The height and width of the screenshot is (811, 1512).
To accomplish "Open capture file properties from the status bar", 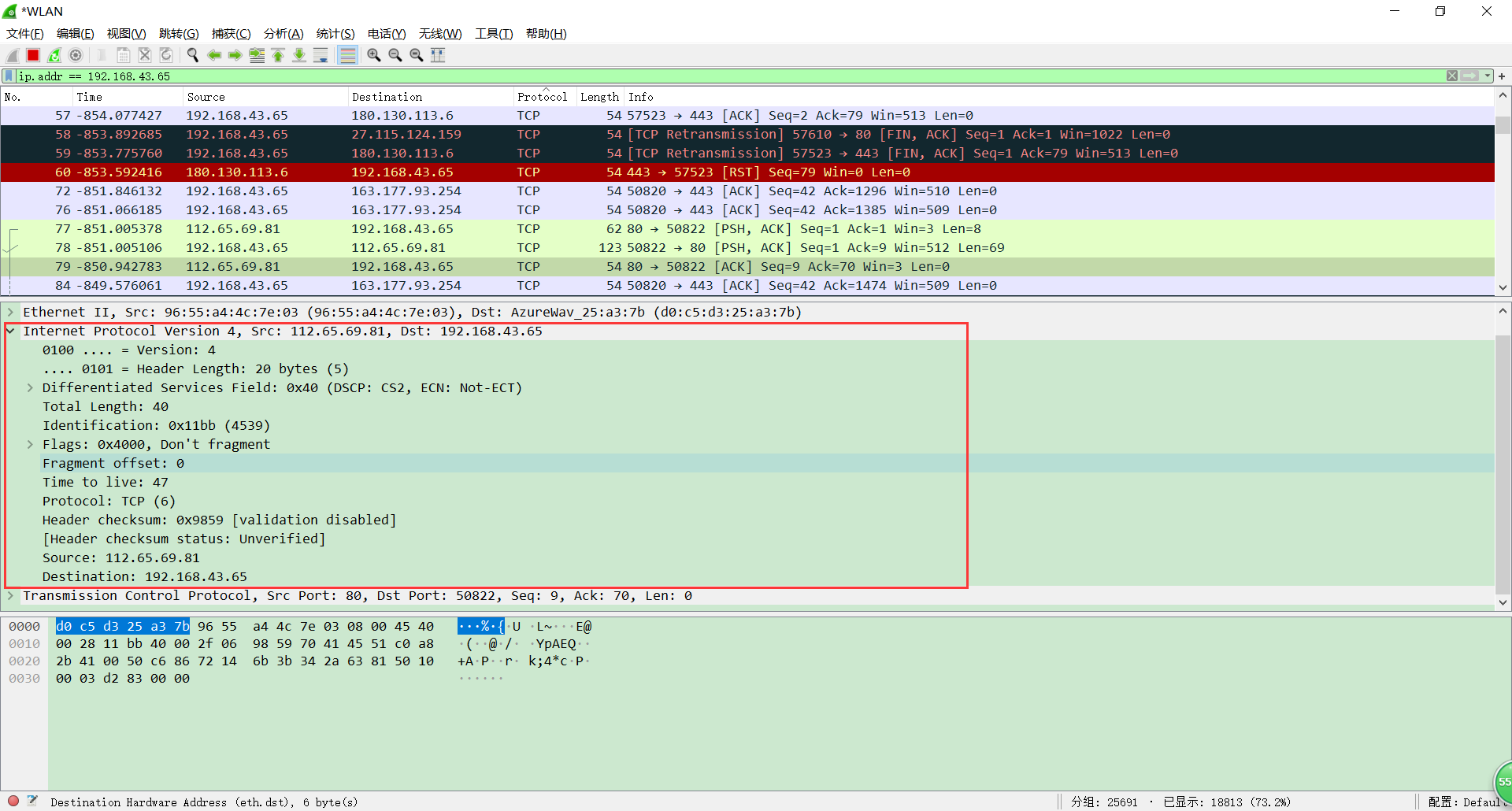I will (x=32, y=802).
